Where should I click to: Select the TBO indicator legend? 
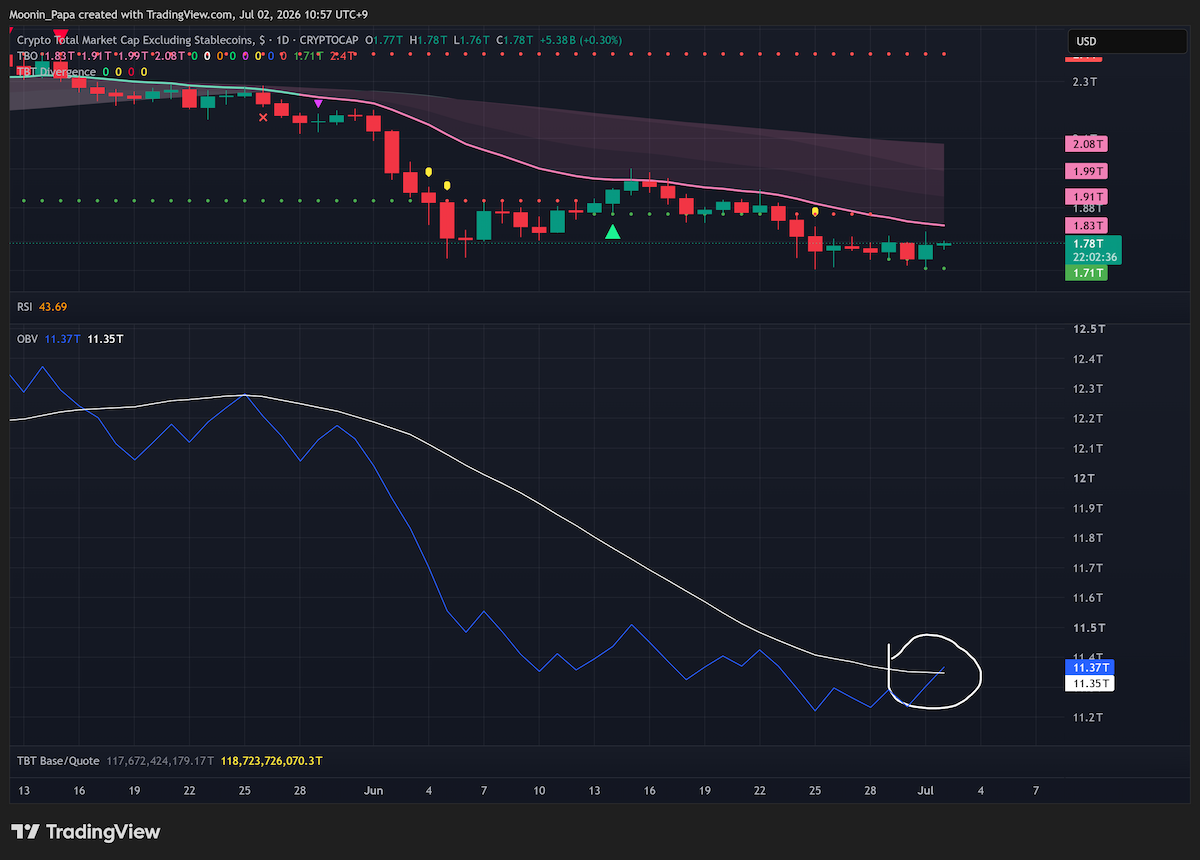(27, 55)
